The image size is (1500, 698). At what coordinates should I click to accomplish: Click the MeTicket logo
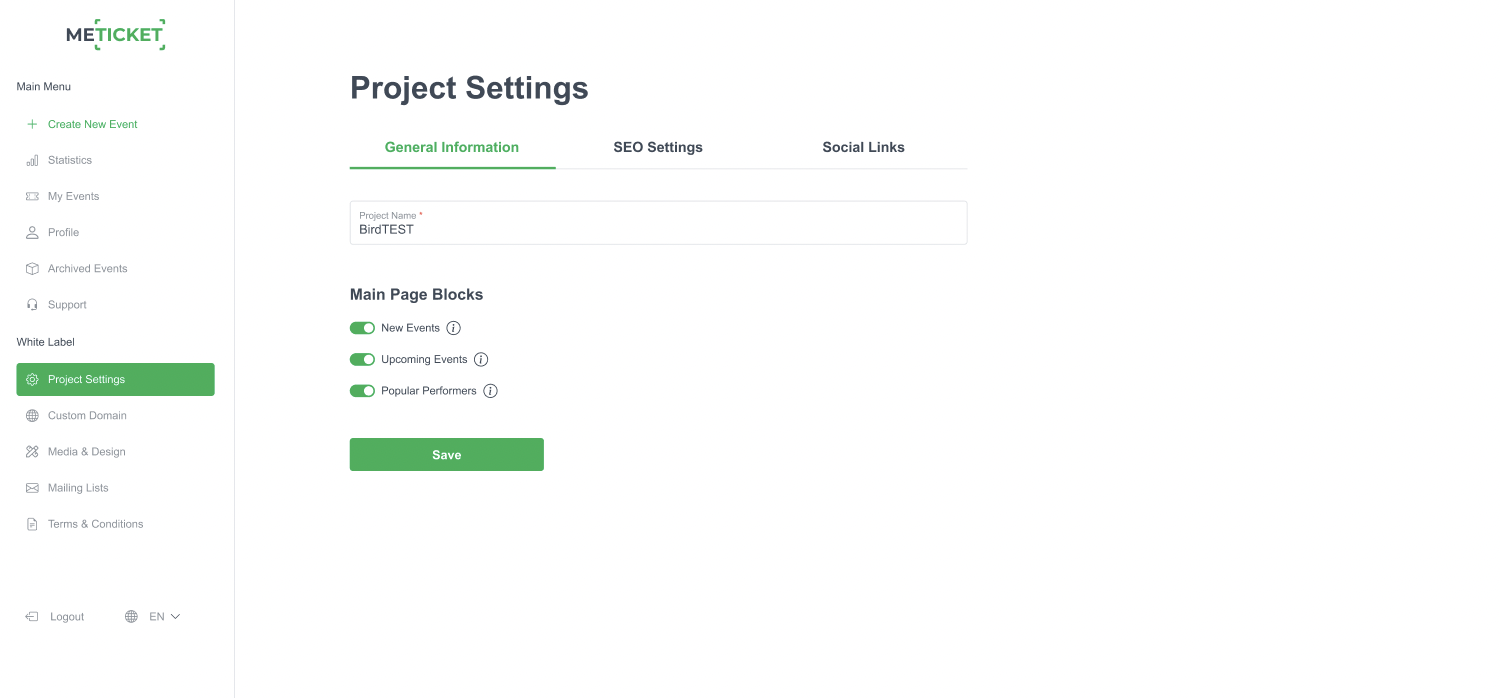(115, 34)
